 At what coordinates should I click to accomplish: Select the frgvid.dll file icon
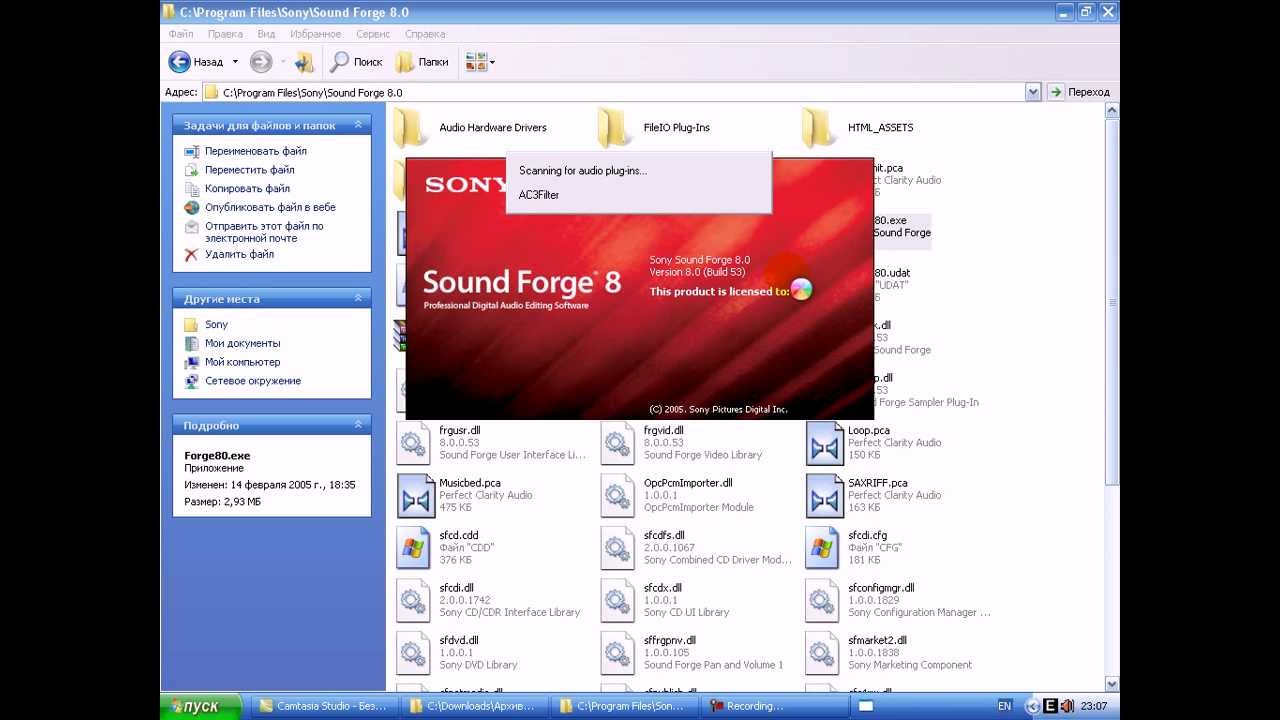click(x=618, y=443)
